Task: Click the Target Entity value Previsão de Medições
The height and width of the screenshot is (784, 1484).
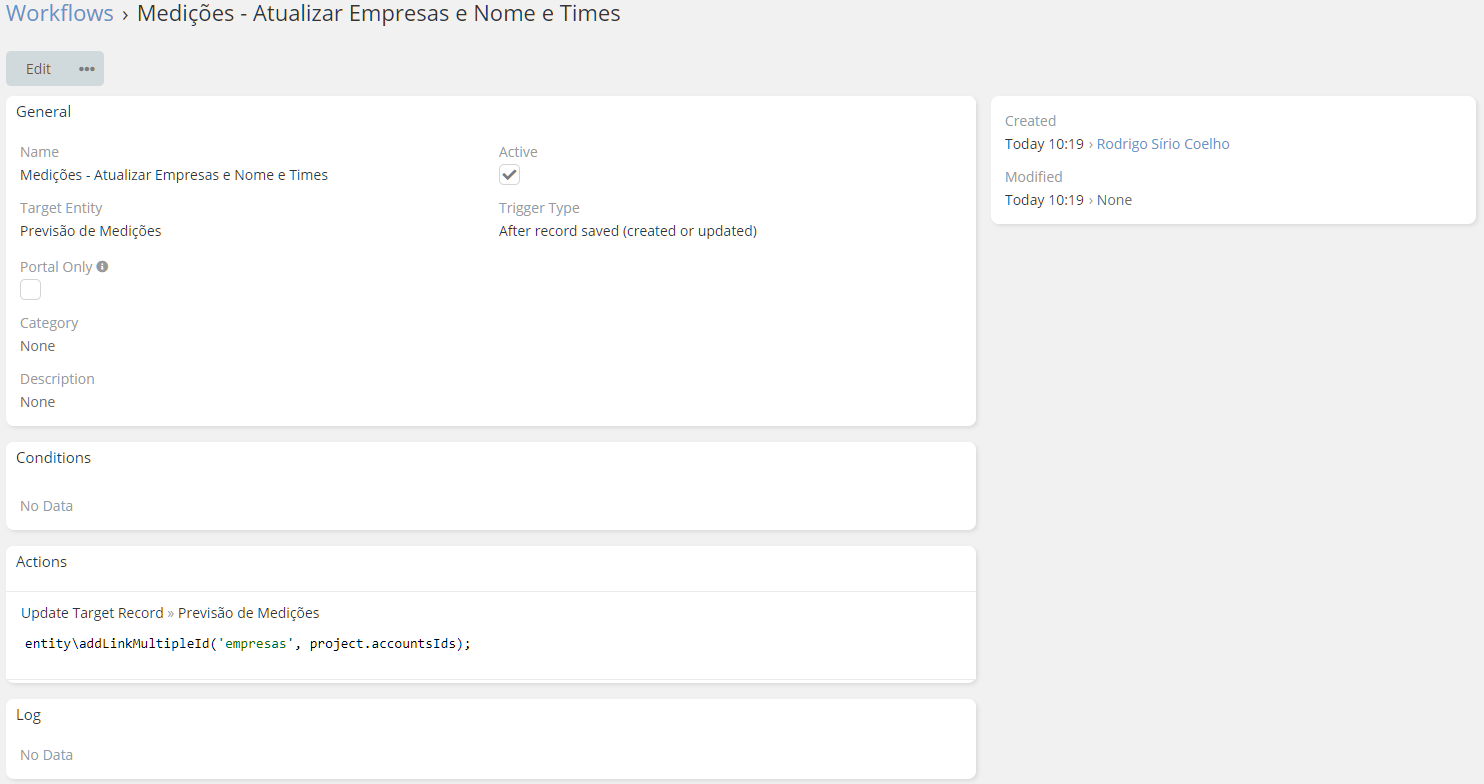Action: (x=91, y=231)
